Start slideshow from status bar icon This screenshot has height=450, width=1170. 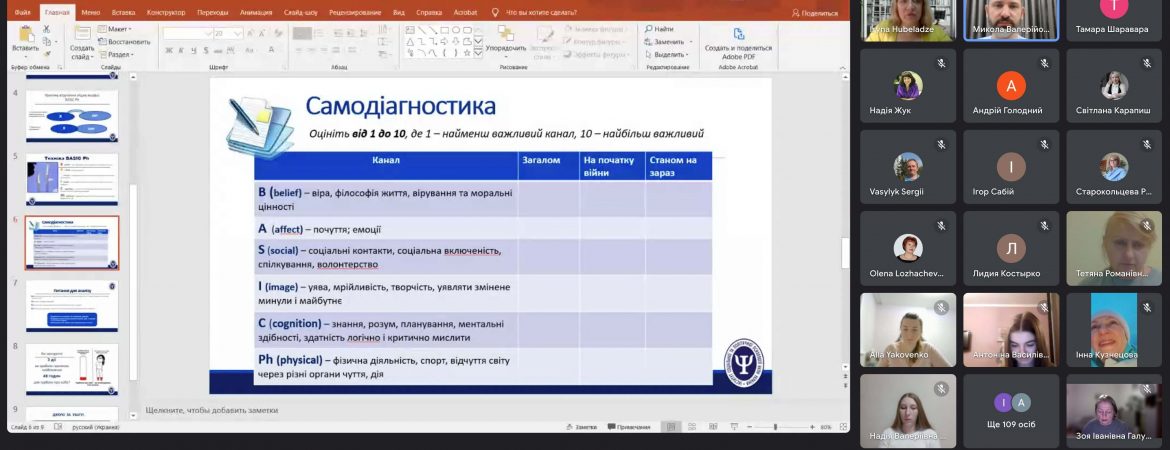pyautogui.click(x=734, y=427)
